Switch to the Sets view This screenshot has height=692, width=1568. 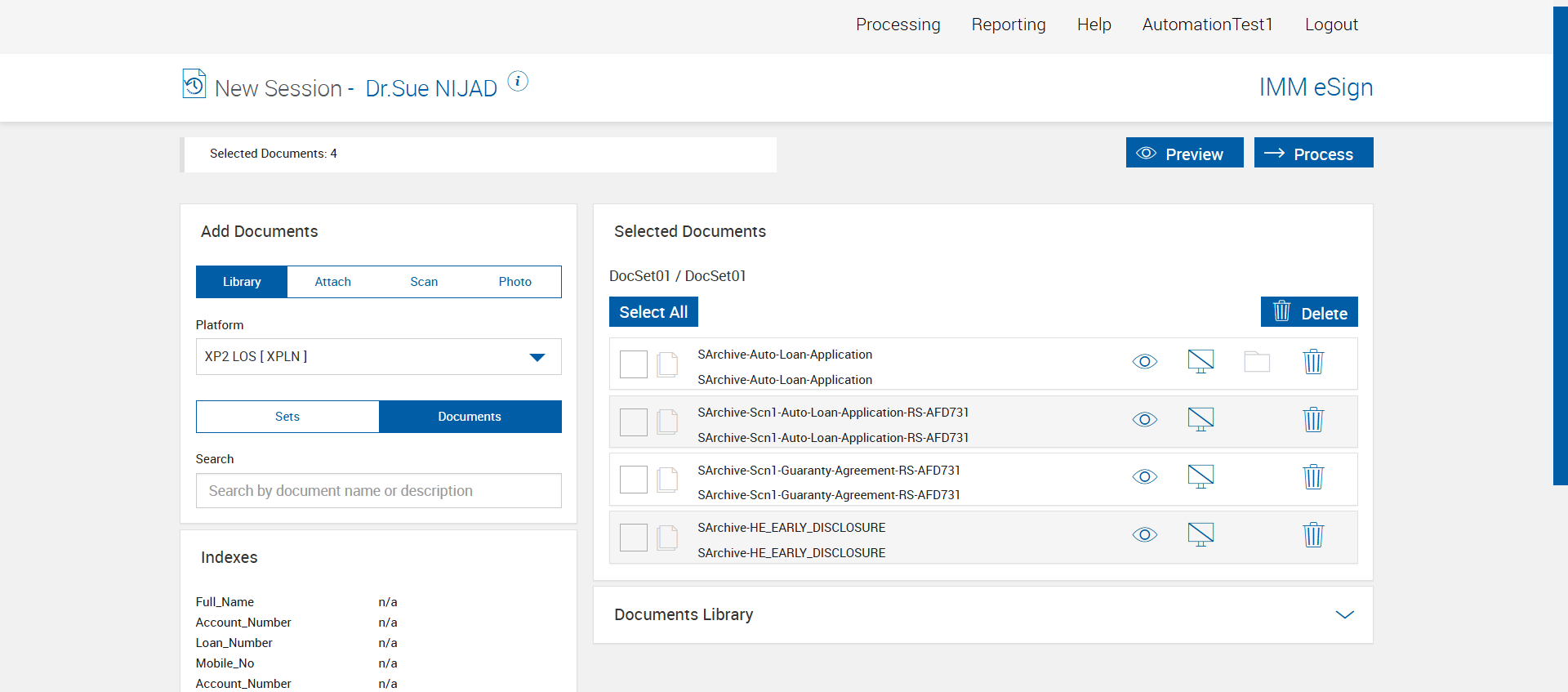287,417
